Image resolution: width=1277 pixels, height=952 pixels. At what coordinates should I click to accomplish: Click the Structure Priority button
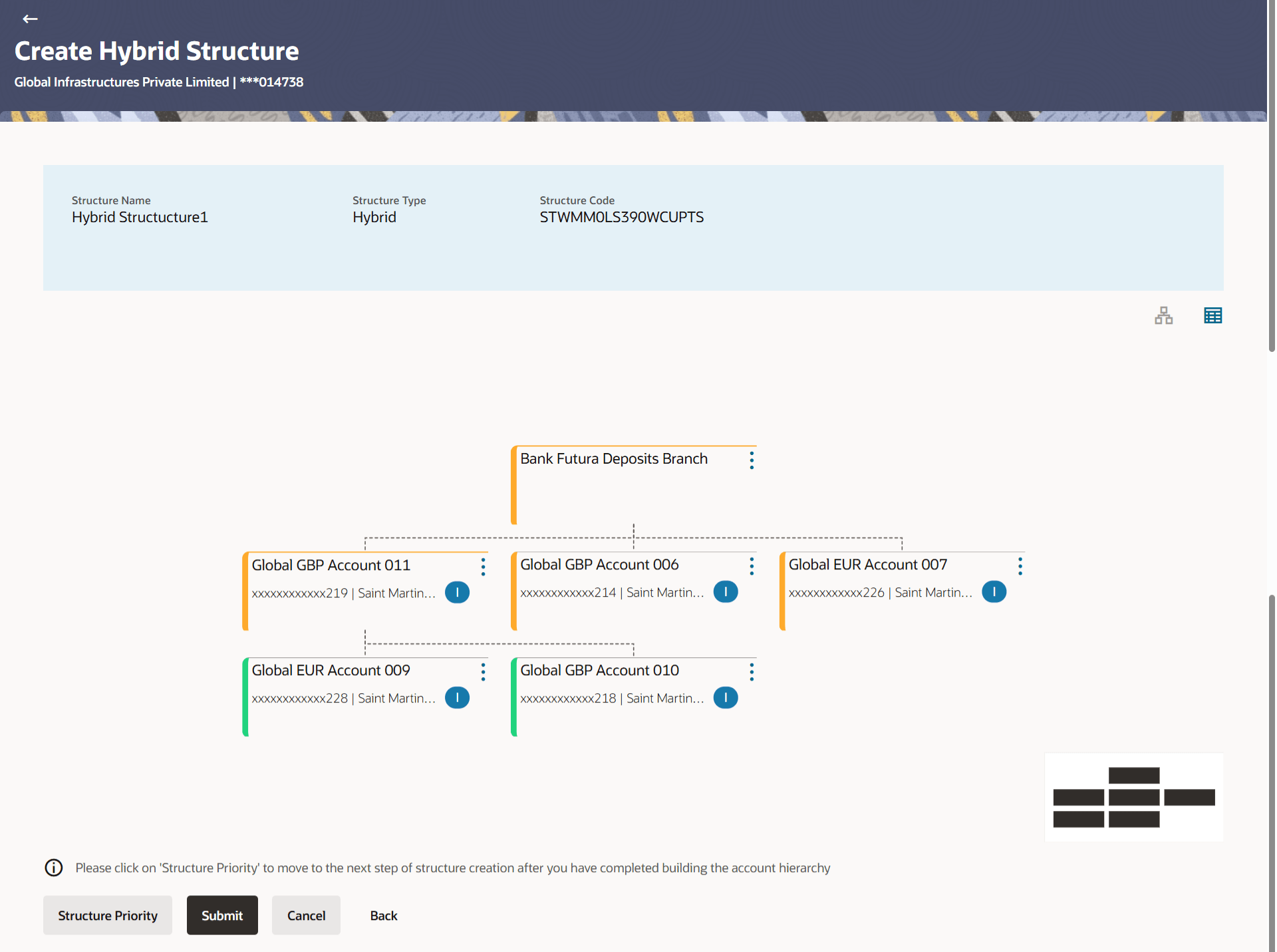click(x=108, y=915)
